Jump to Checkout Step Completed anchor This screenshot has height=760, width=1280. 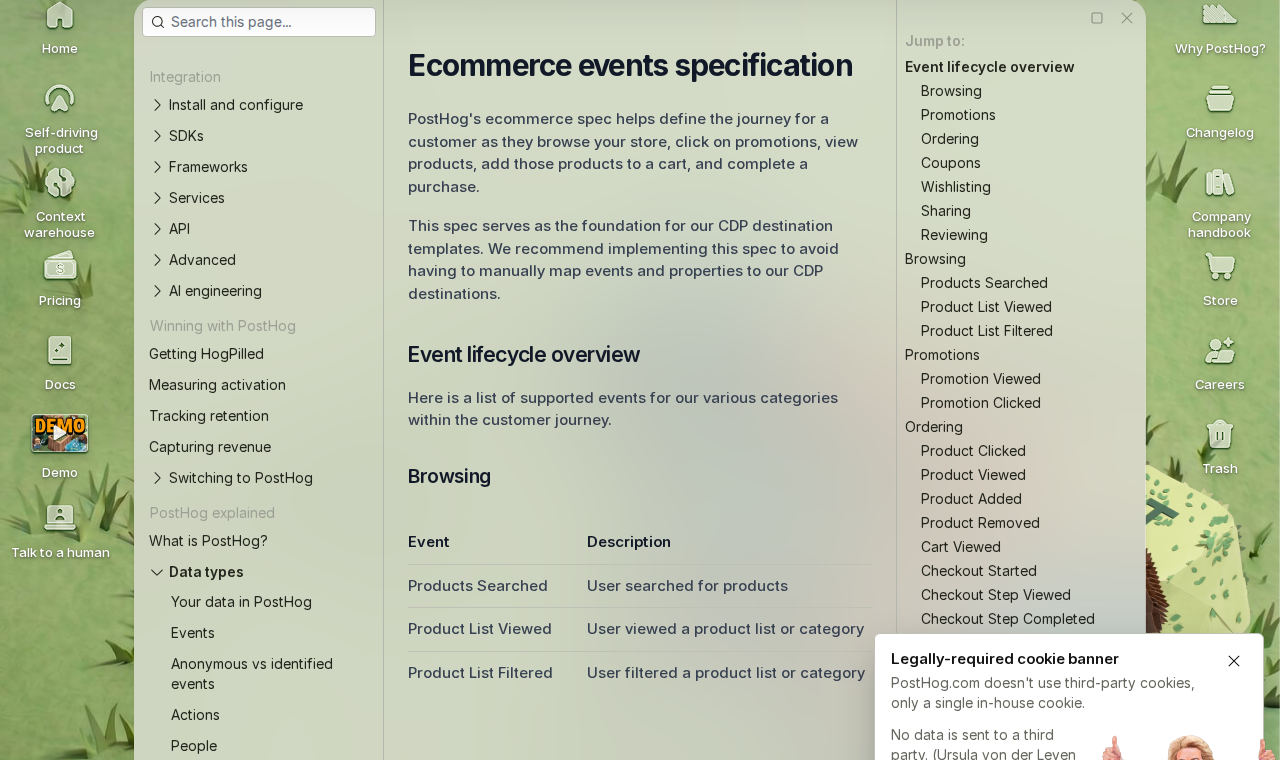(1008, 619)
